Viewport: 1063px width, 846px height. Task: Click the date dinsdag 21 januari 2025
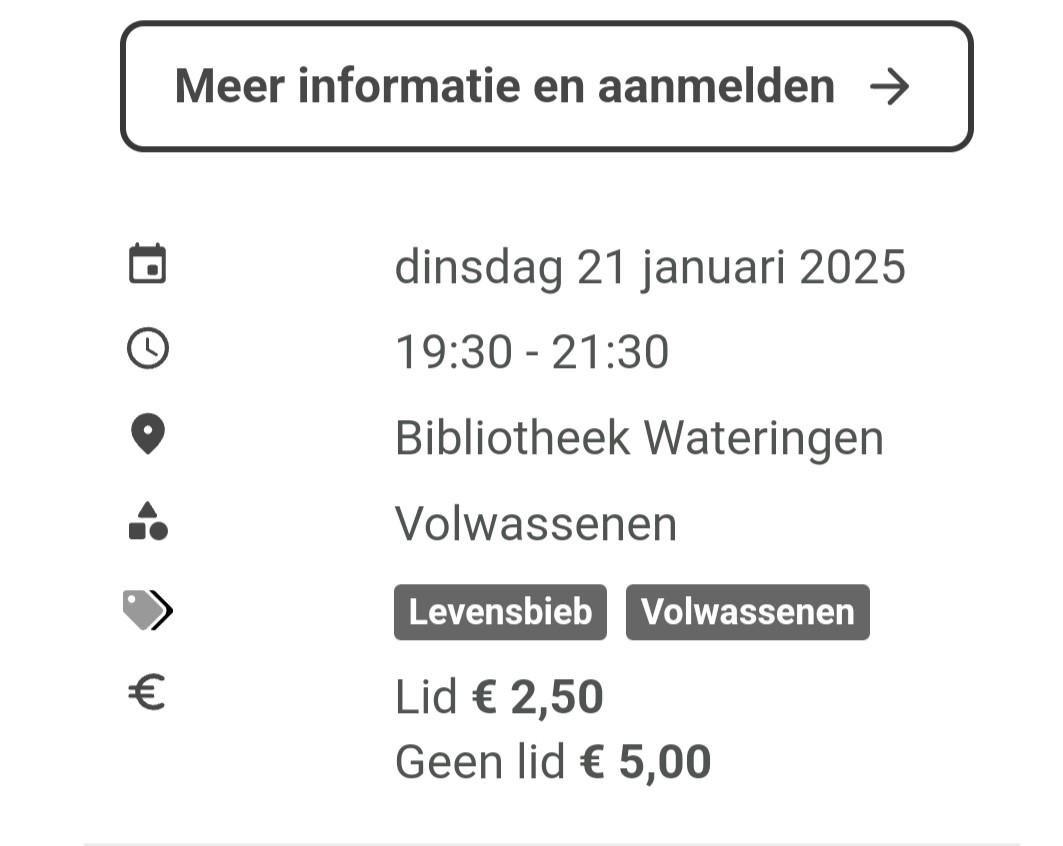(x=650, y=267)
